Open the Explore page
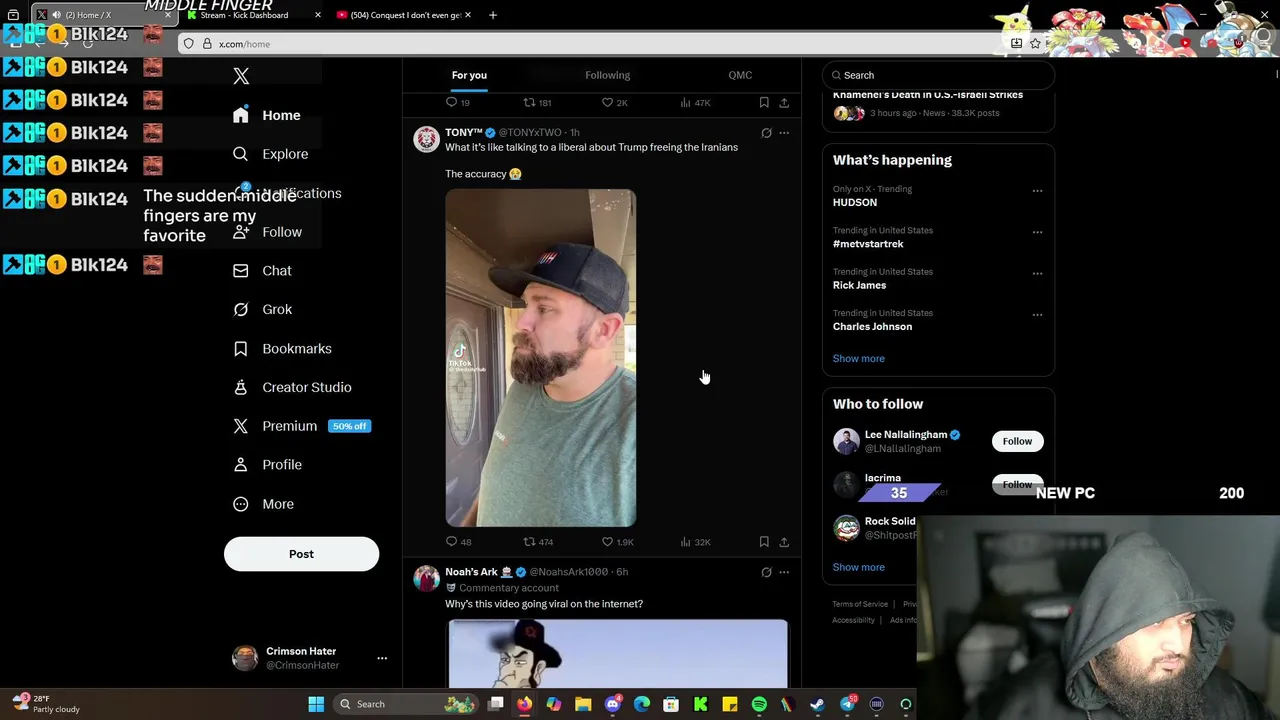Screen dimensions: 1280x720 pos(270,154)
